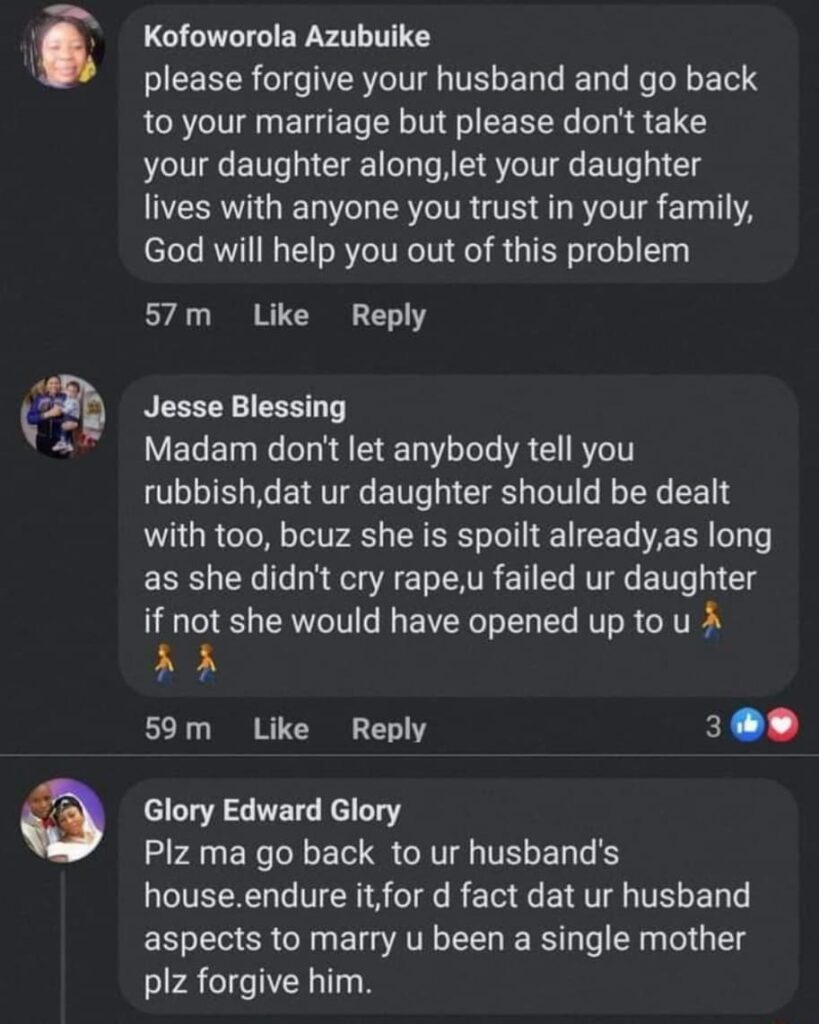Click the red heart reaction icon

[x=783, y=728]
